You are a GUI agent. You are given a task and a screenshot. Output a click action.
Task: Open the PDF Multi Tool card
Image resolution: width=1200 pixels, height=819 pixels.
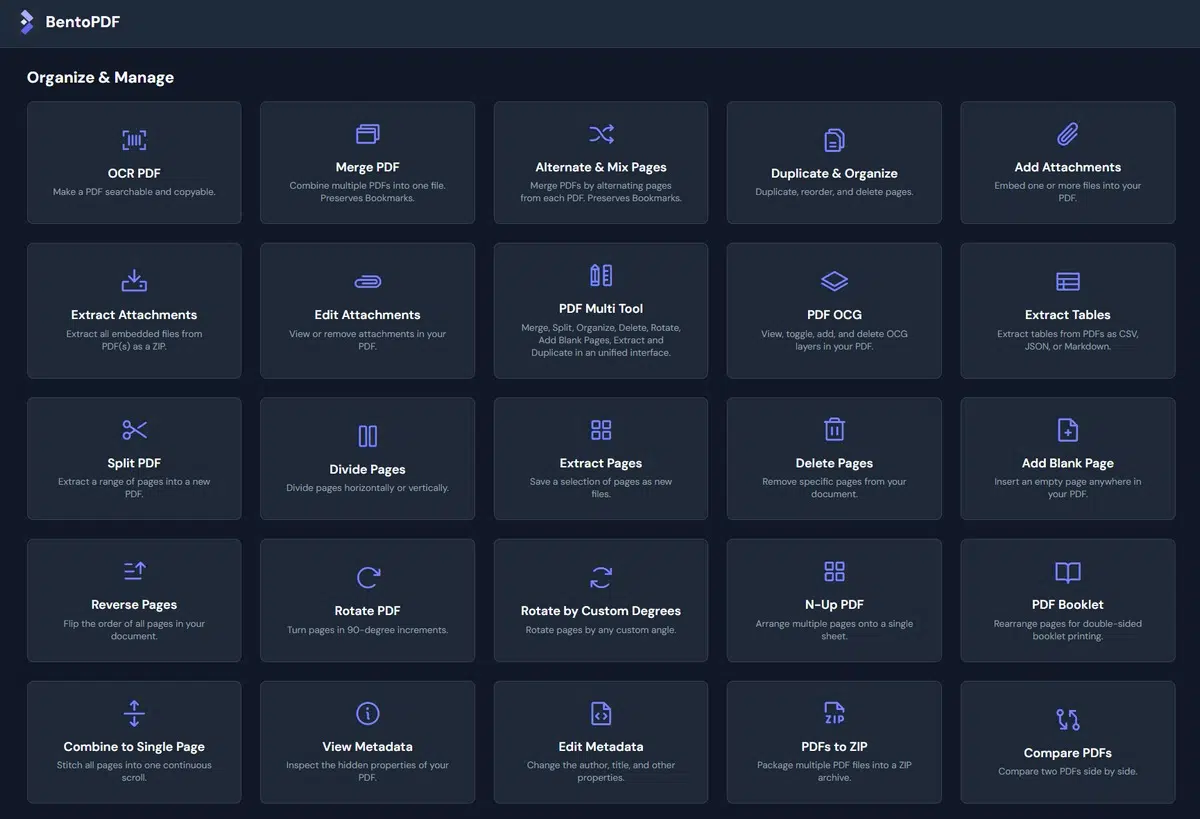click(x=601, y=311)
